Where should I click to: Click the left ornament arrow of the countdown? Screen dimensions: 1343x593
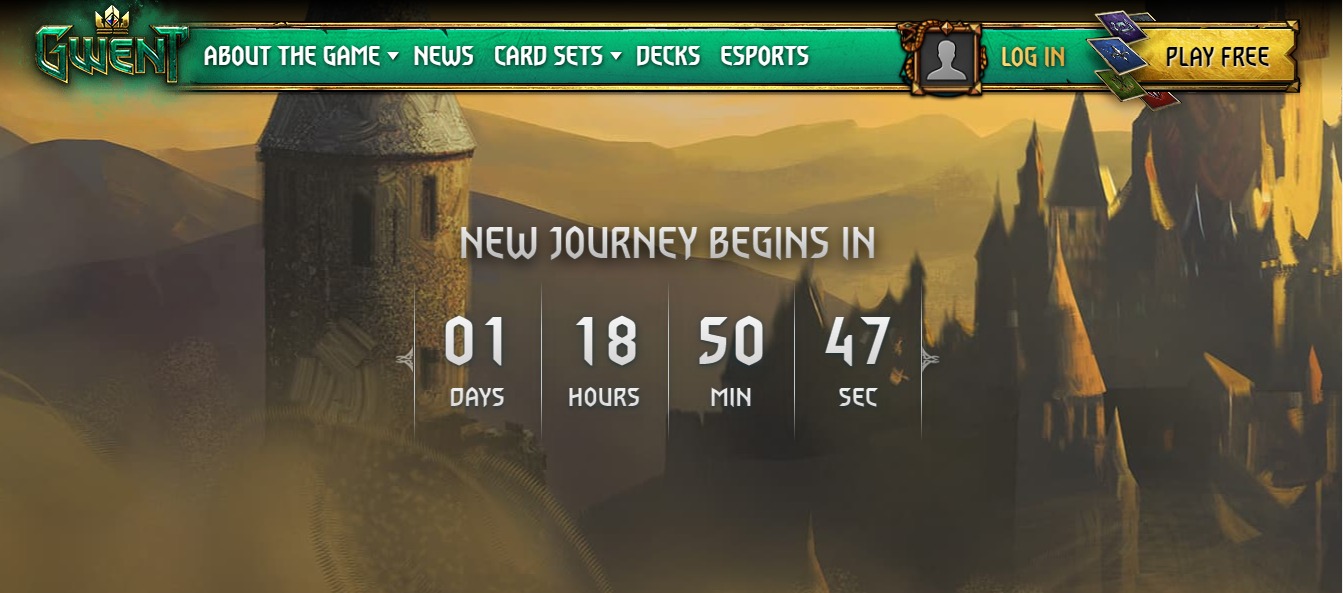click(x=405, y=360)
